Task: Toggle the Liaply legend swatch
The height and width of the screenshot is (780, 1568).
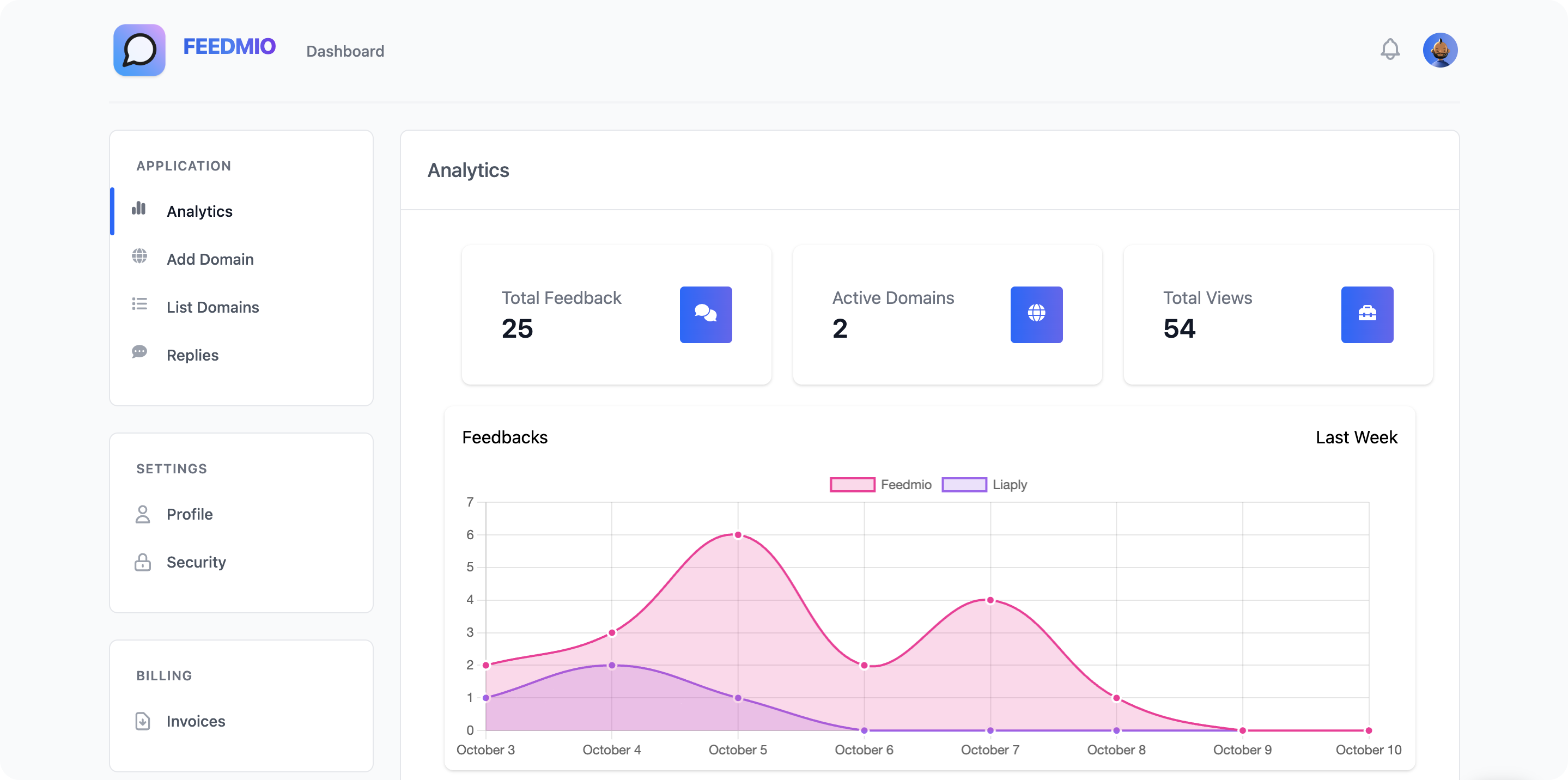Action: (x=964, y=485)
